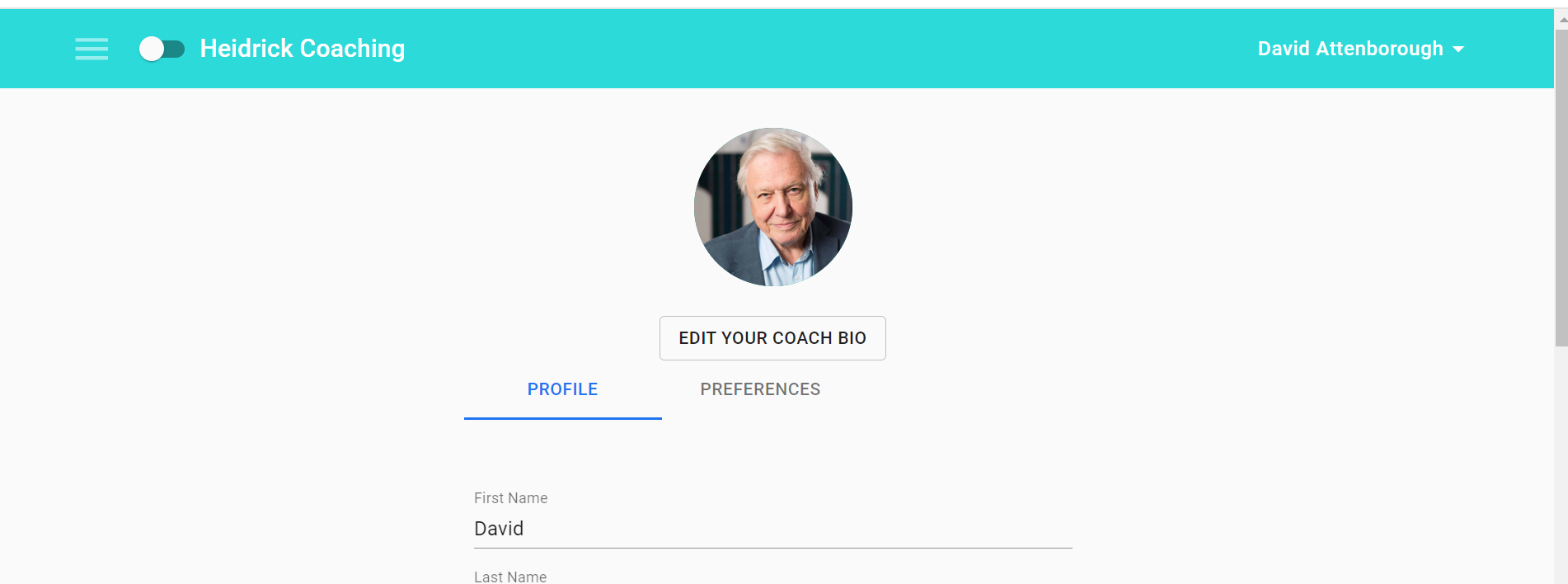Click the Last Name field label
1568x584 pixels.
510,577
